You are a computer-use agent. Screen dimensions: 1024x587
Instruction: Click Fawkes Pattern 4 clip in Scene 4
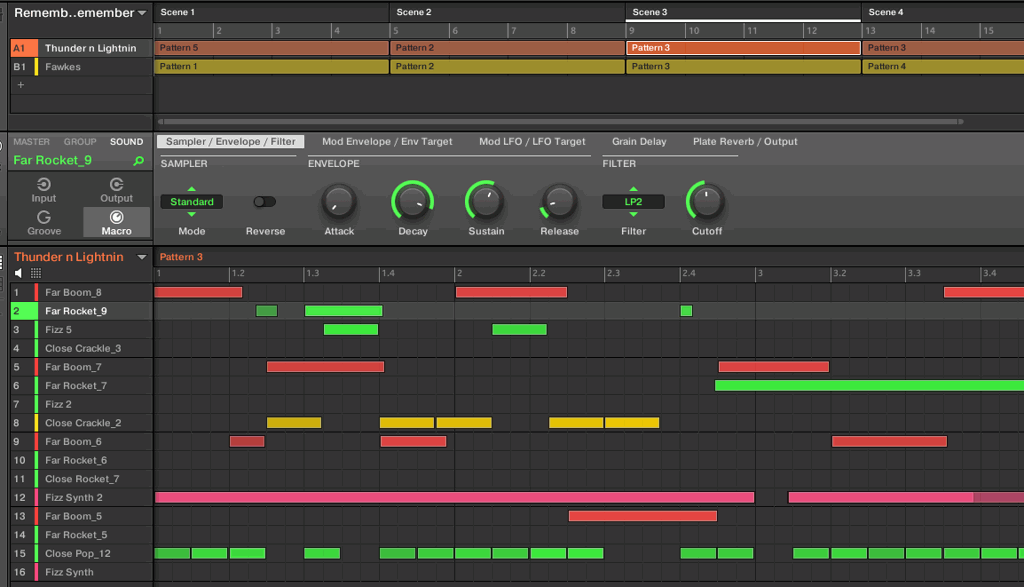point(943,67)
